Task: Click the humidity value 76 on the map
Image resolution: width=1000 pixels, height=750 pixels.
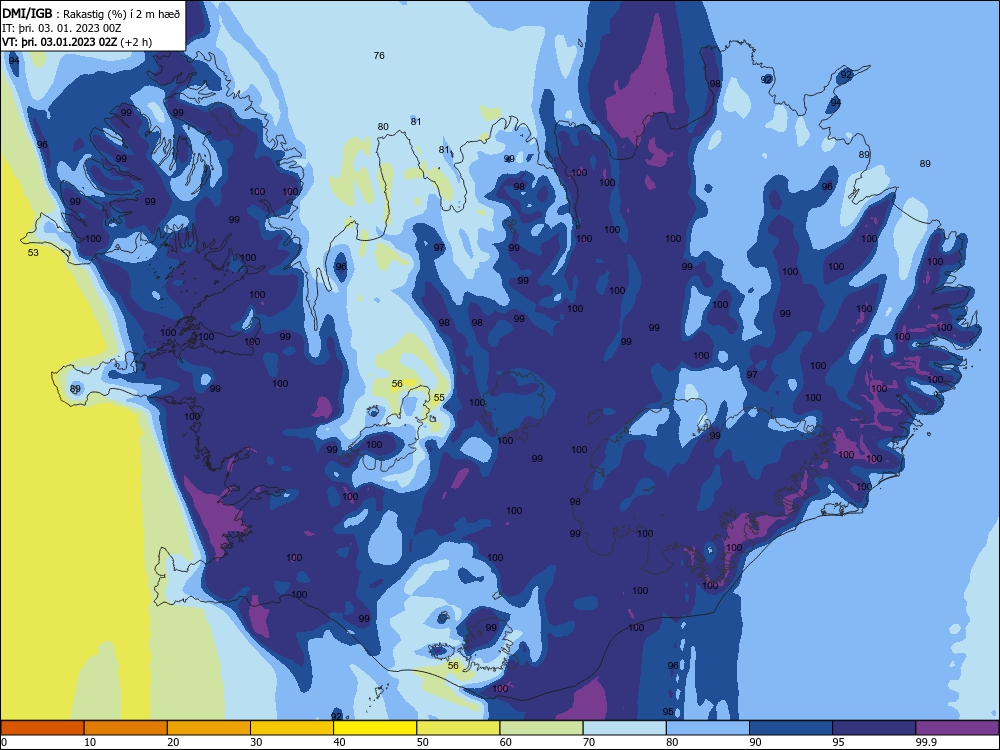Action: point(379,55)
